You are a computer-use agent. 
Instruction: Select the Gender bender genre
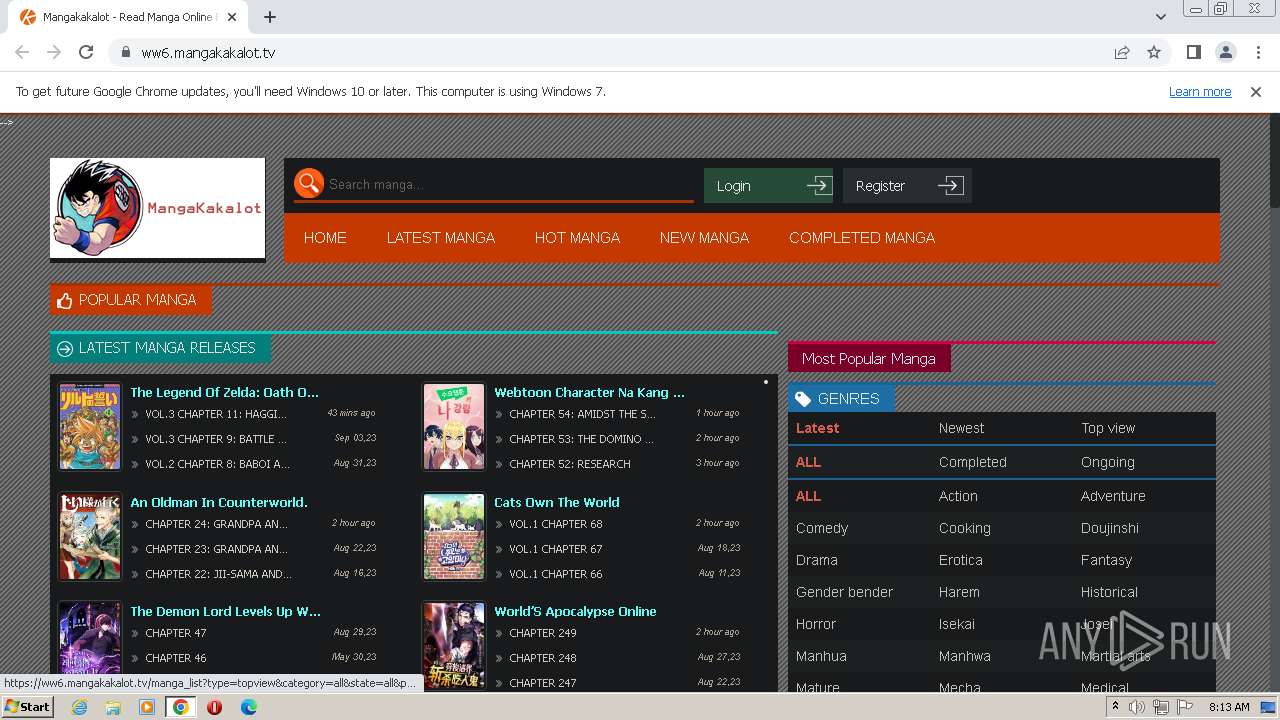click(x=845, y=592)
